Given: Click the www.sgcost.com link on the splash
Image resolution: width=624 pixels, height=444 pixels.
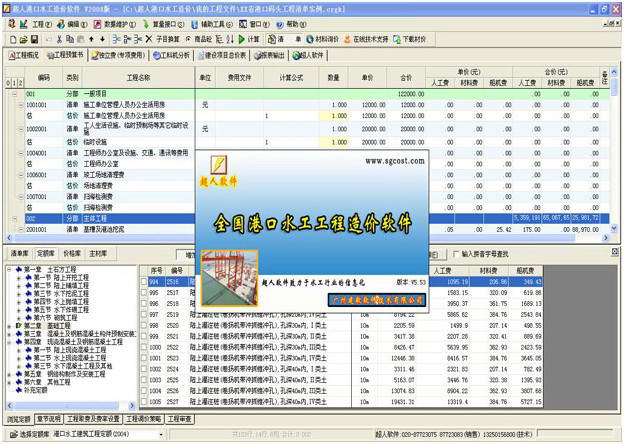Looking at the screenshot, I should tap(395, 161).
